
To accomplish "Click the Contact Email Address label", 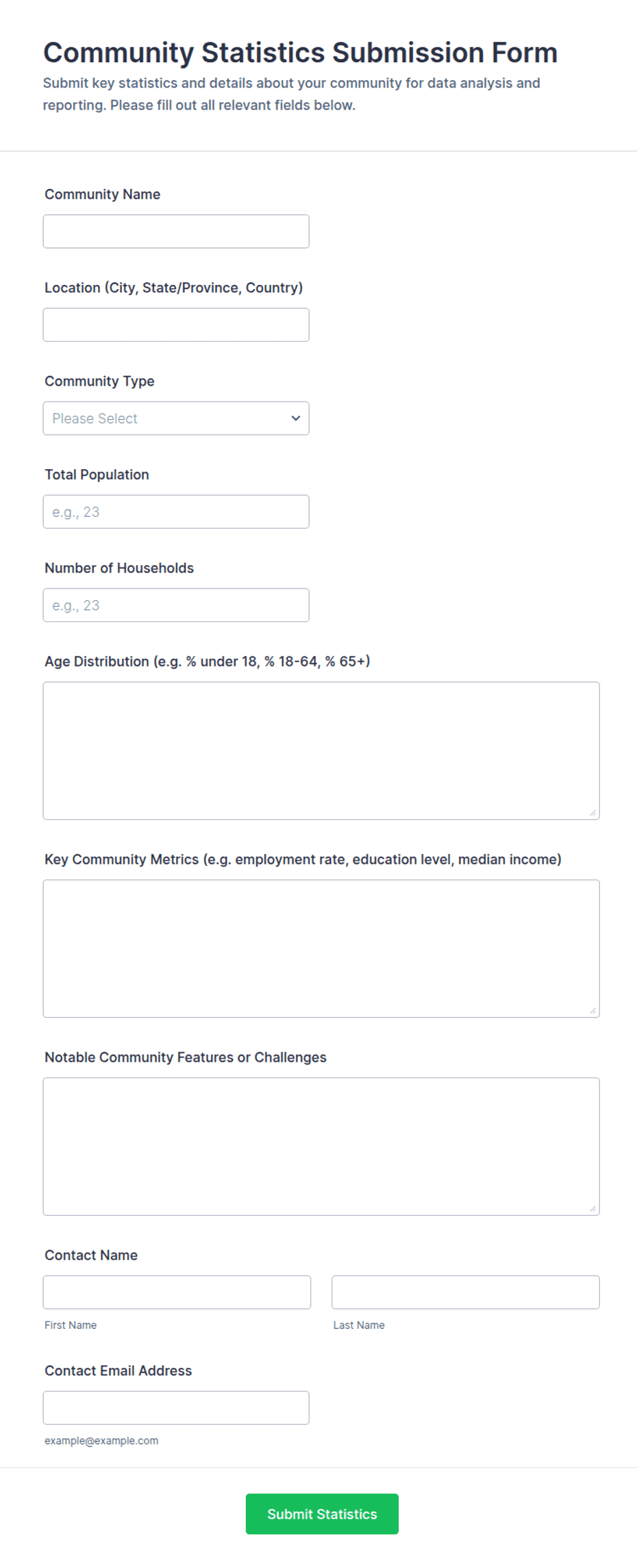I will (x=118, y=1371).
